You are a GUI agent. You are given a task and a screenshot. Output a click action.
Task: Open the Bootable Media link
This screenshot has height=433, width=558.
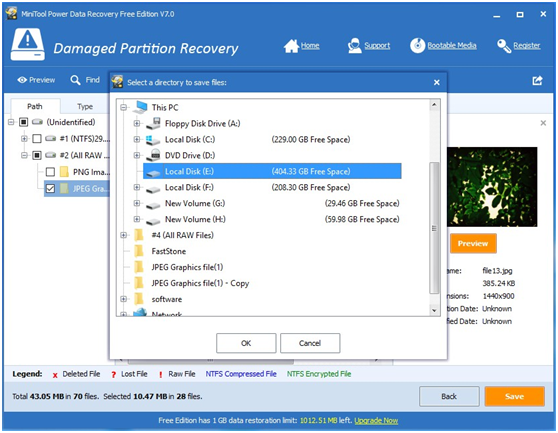[452, 46]
